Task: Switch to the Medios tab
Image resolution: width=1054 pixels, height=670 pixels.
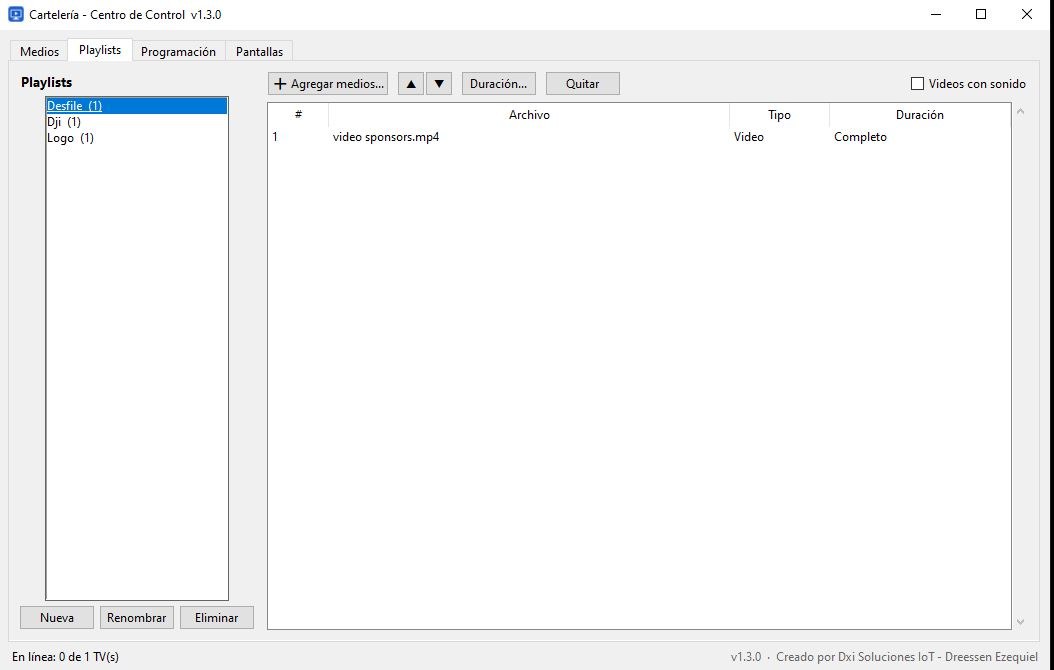Action: coord(40,52)
